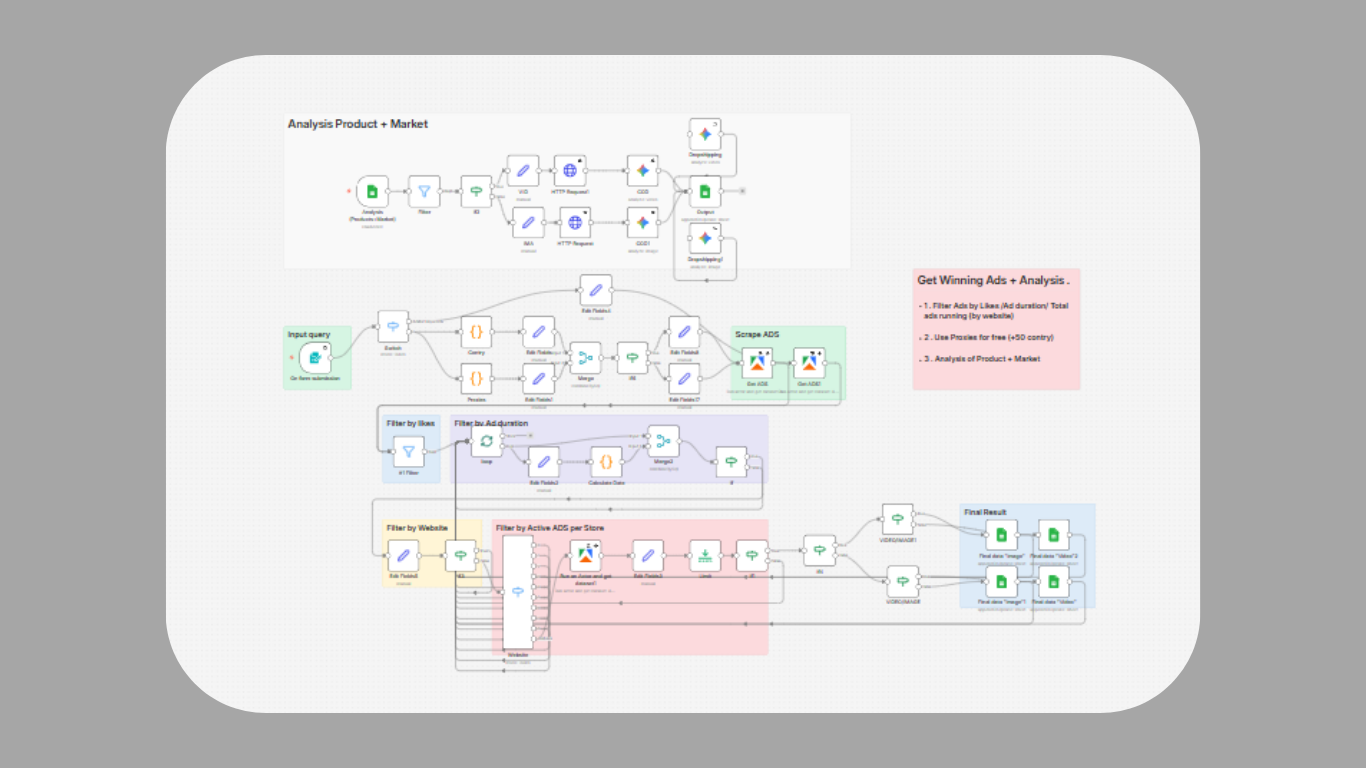
Task: Click the "Limit" node in Filter by Active ADS
Action: (706, 555)
